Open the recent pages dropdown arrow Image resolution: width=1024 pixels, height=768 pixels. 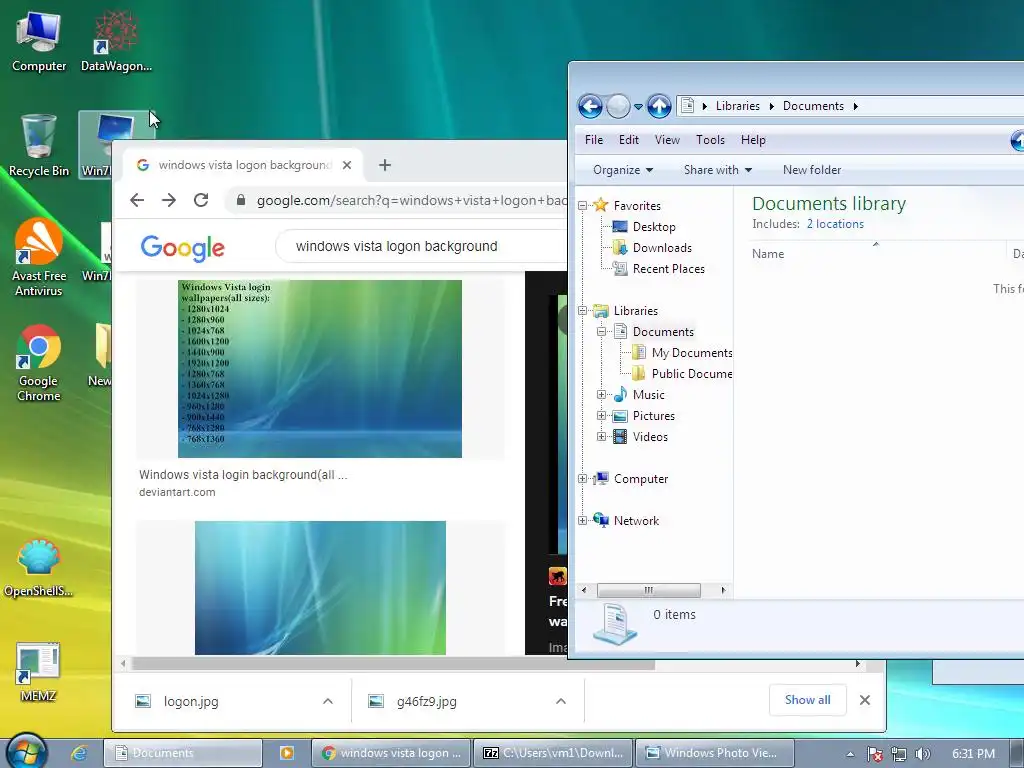click(x=638, y=106)
